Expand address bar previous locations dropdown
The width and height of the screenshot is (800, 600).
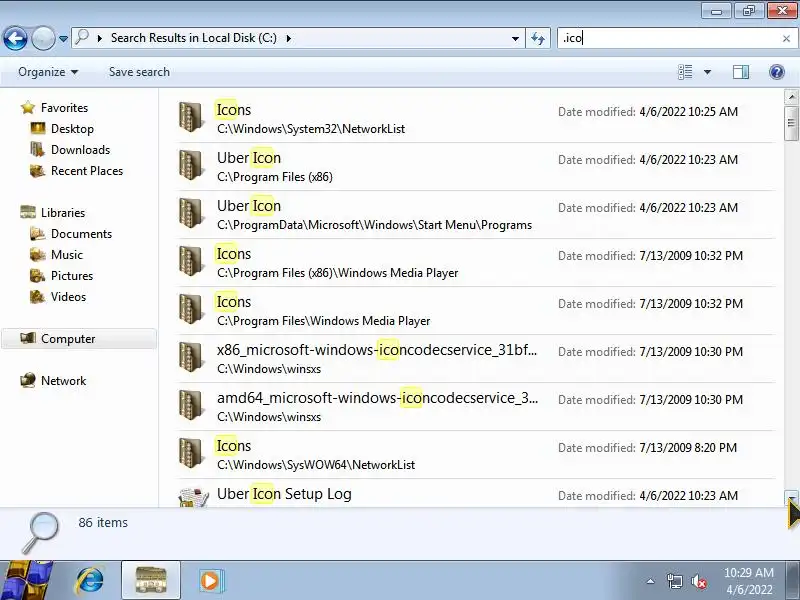515,38
